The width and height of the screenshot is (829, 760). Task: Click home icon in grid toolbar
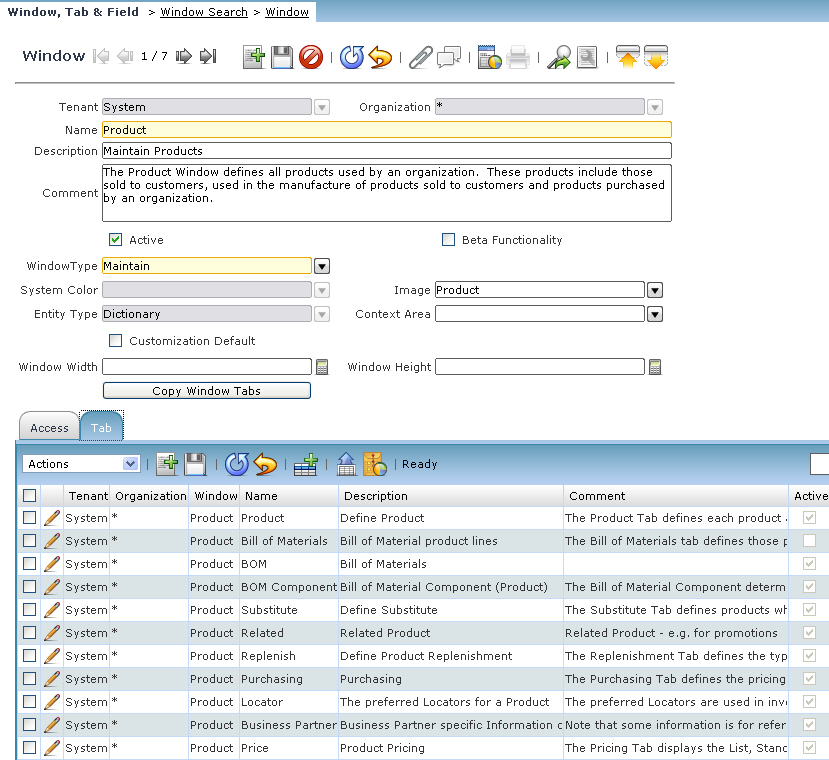coord(346,464)
